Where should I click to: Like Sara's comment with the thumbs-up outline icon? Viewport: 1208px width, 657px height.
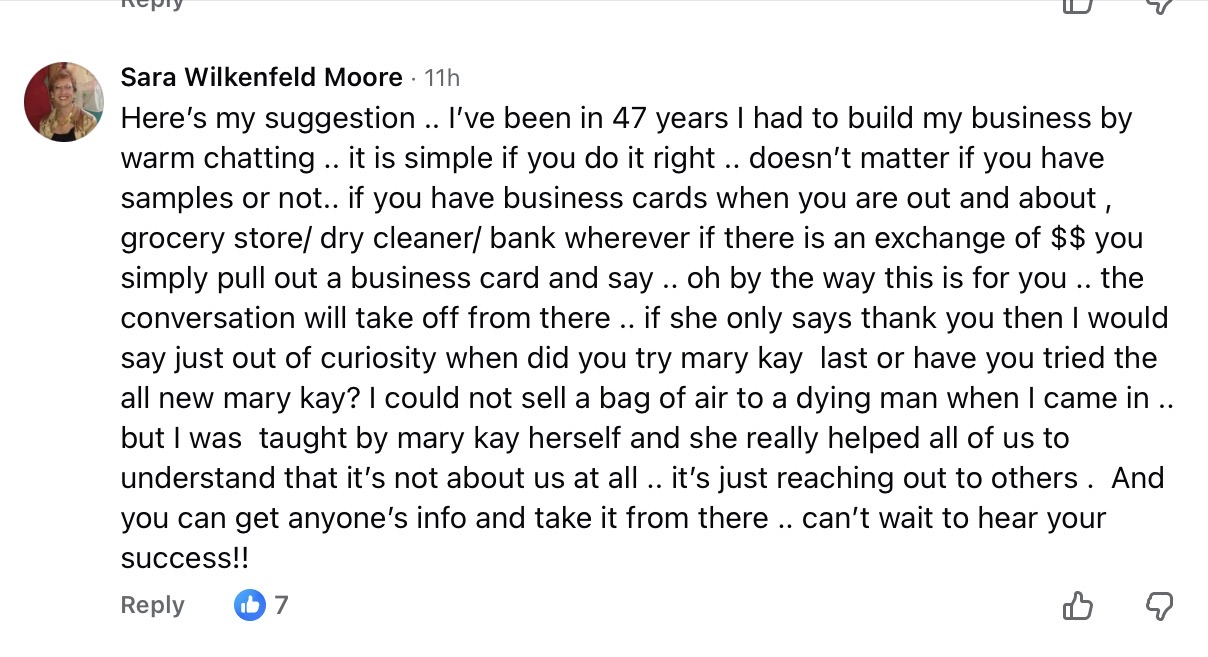tap(1077, 605)
